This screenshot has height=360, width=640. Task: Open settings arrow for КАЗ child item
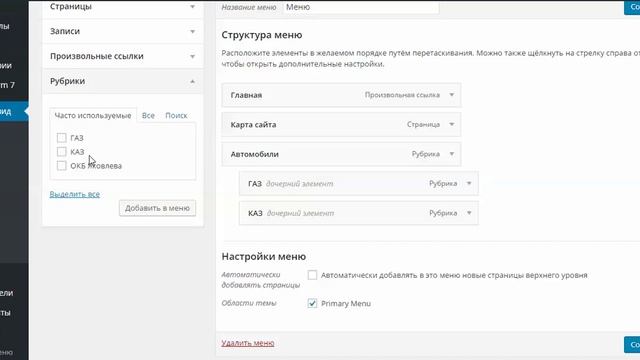pos(469,213)
